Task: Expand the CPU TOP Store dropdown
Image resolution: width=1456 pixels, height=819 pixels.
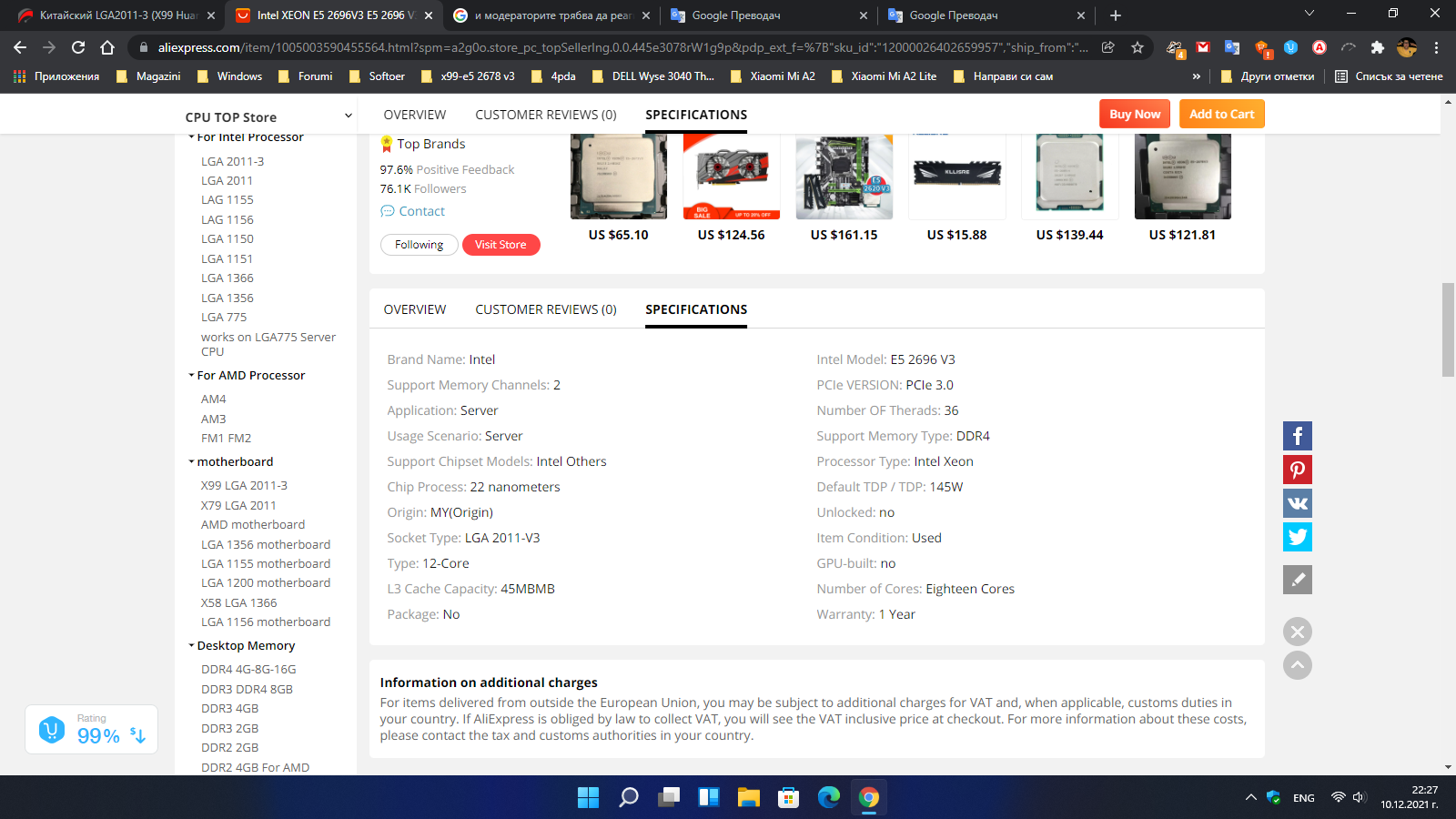Action: tap(348, 116)
